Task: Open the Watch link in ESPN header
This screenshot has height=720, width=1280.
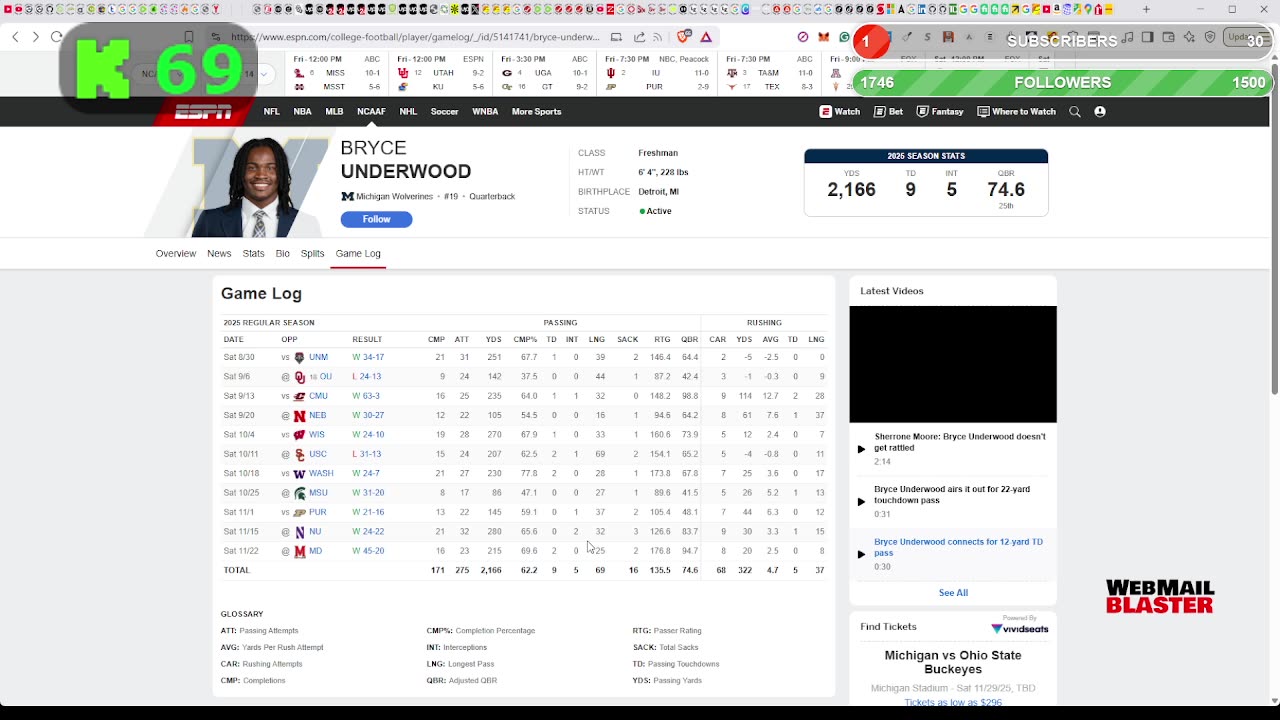Action: point(840,112)
